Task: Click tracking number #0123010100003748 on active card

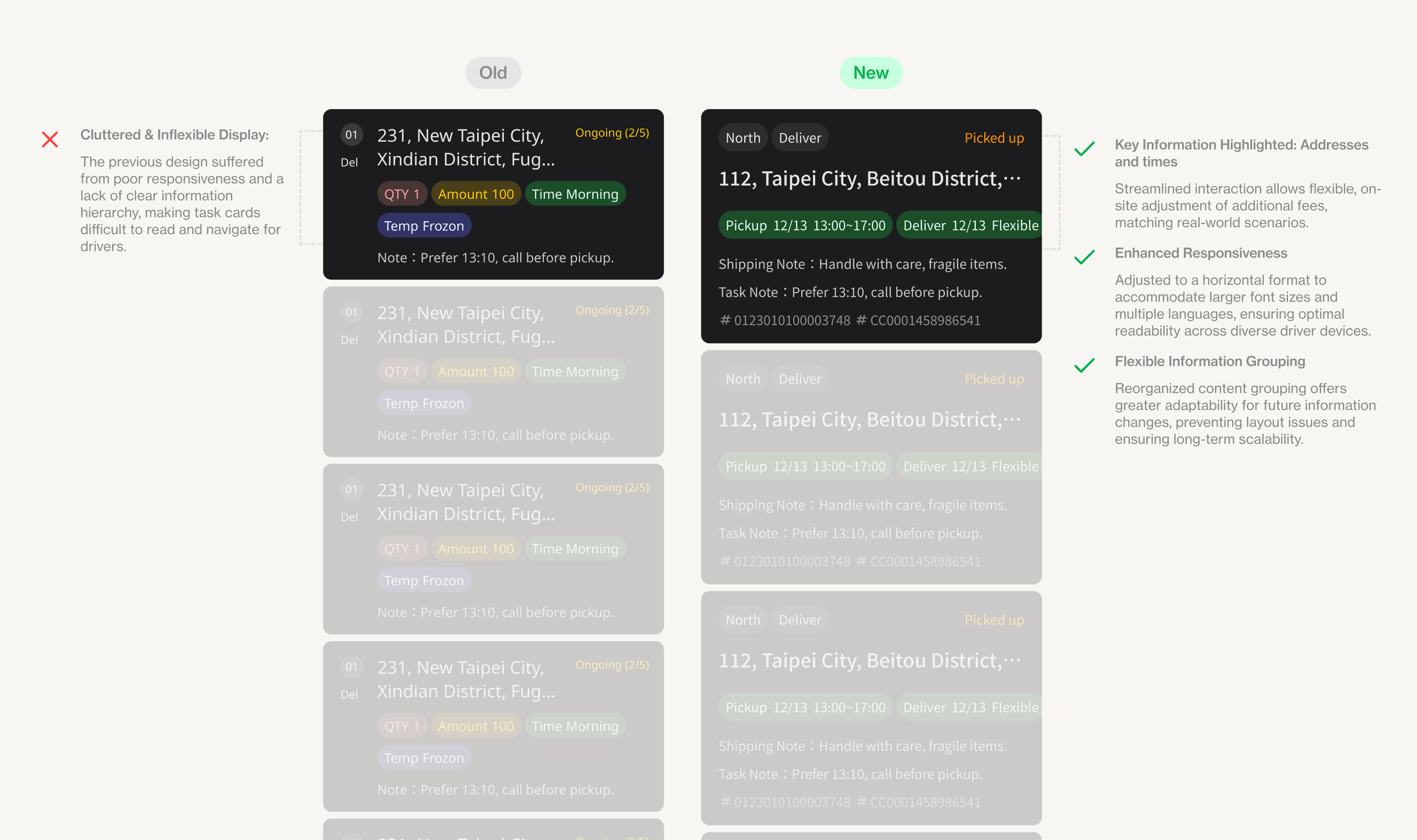Action: tap(785, 320)
